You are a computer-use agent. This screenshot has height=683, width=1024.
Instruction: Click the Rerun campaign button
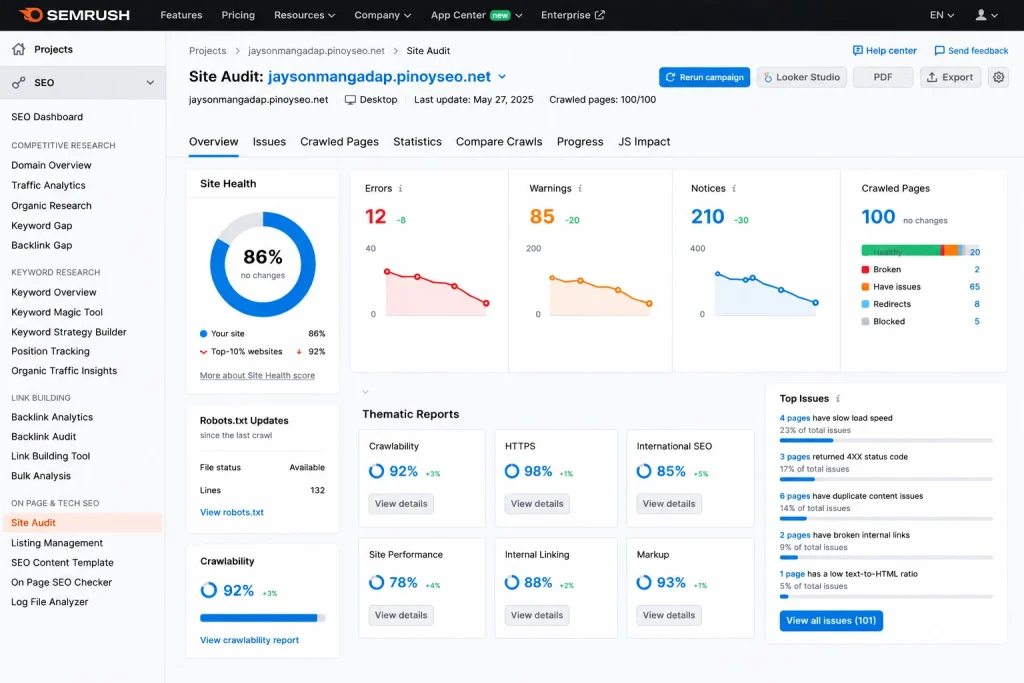(x=704, y=77)
